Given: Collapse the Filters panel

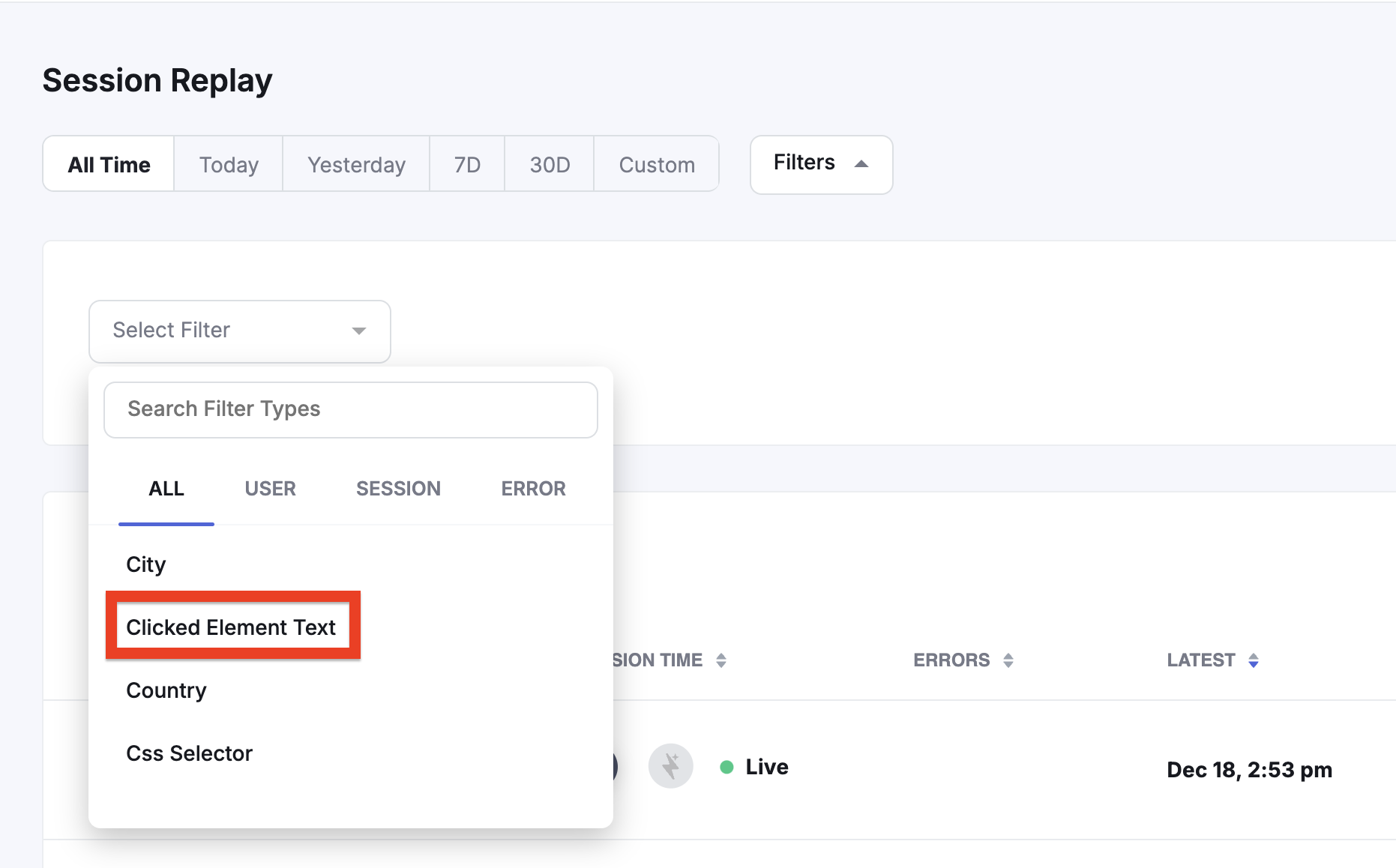Looking at the screenshot, I should tap(821, 163).
